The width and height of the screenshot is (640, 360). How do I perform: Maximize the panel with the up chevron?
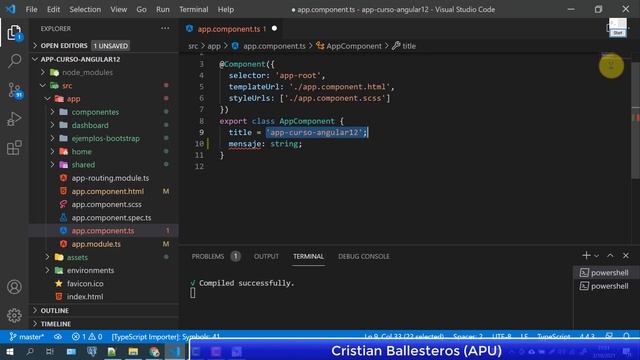pos(610,256)
